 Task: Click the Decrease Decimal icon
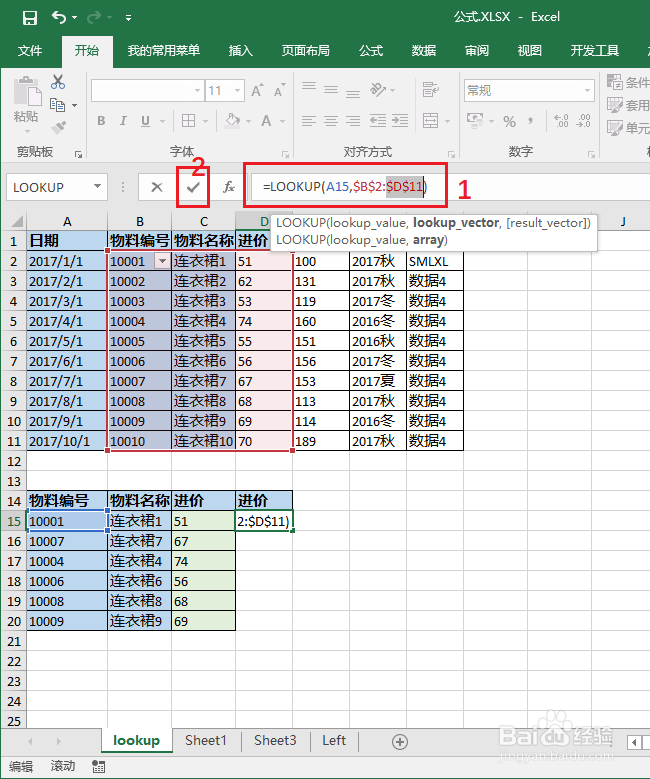(583, 121)
